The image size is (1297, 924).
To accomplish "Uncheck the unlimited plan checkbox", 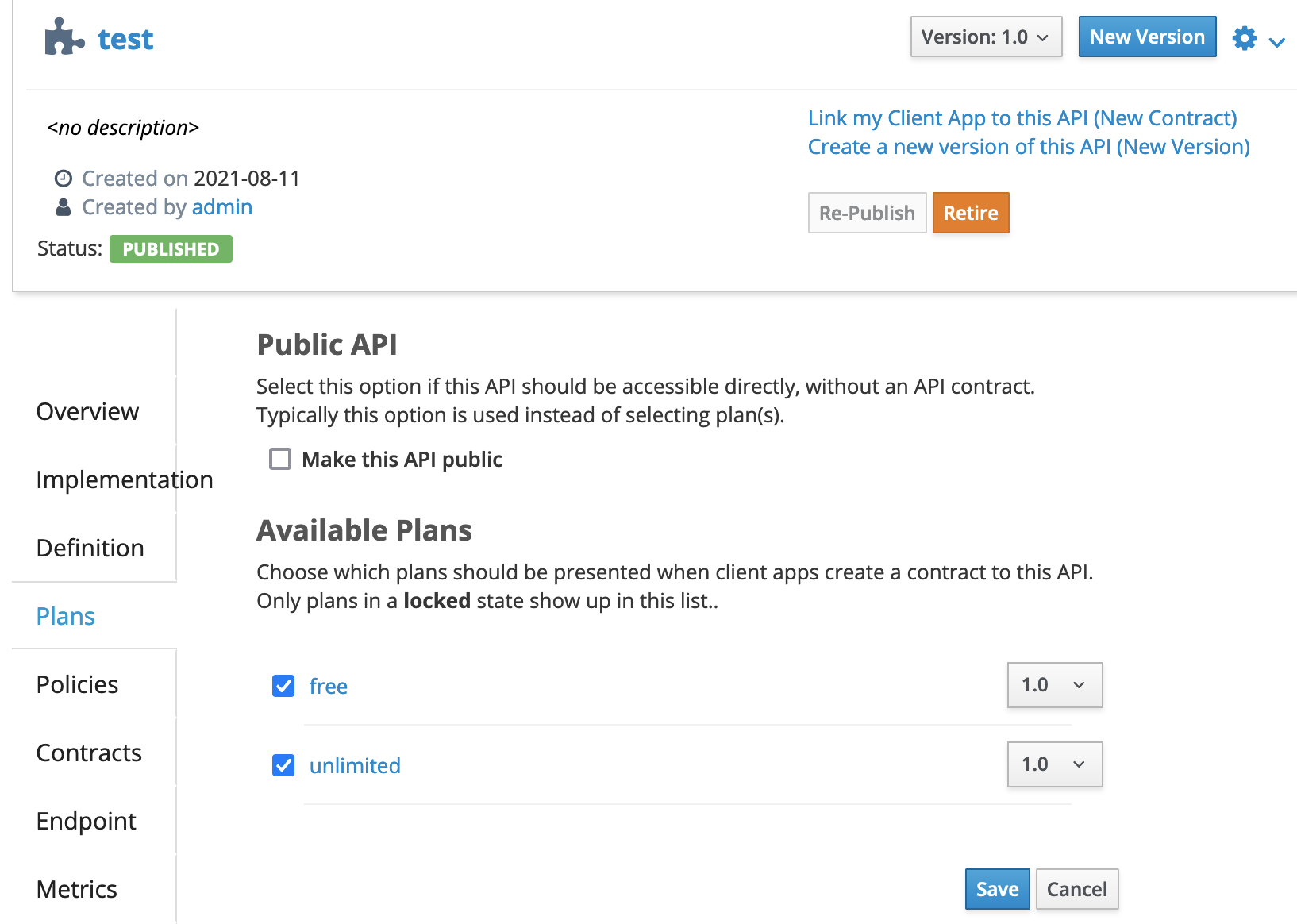I will pos(283,764).
